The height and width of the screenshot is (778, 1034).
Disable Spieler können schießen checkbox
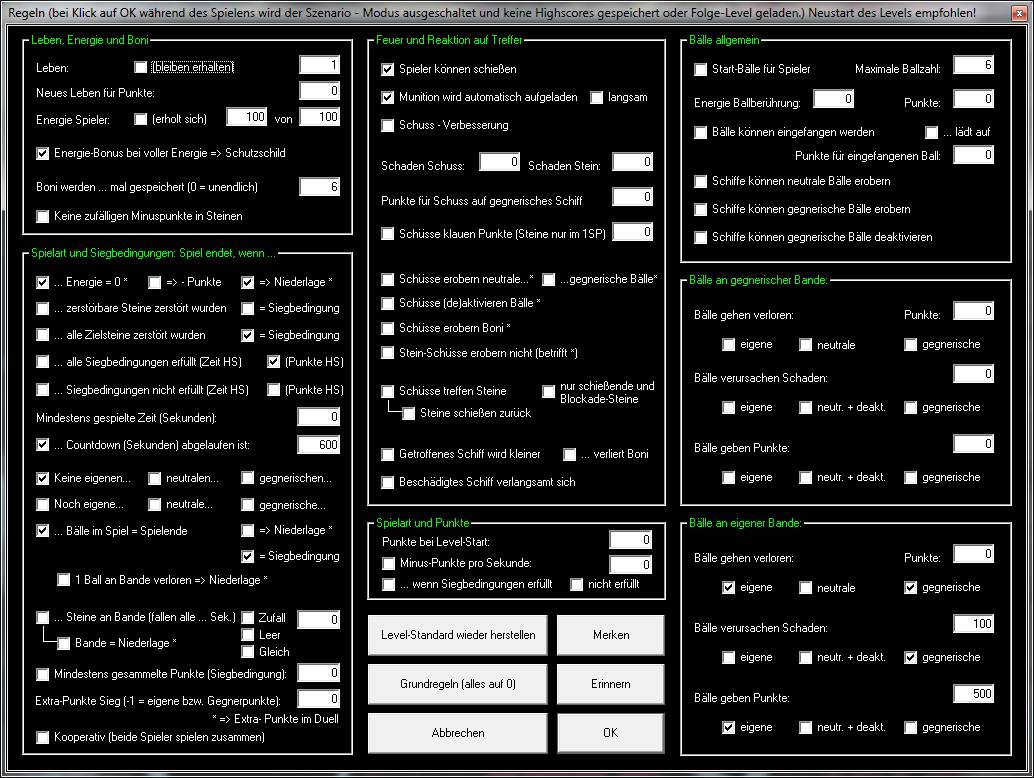point(389,70)
